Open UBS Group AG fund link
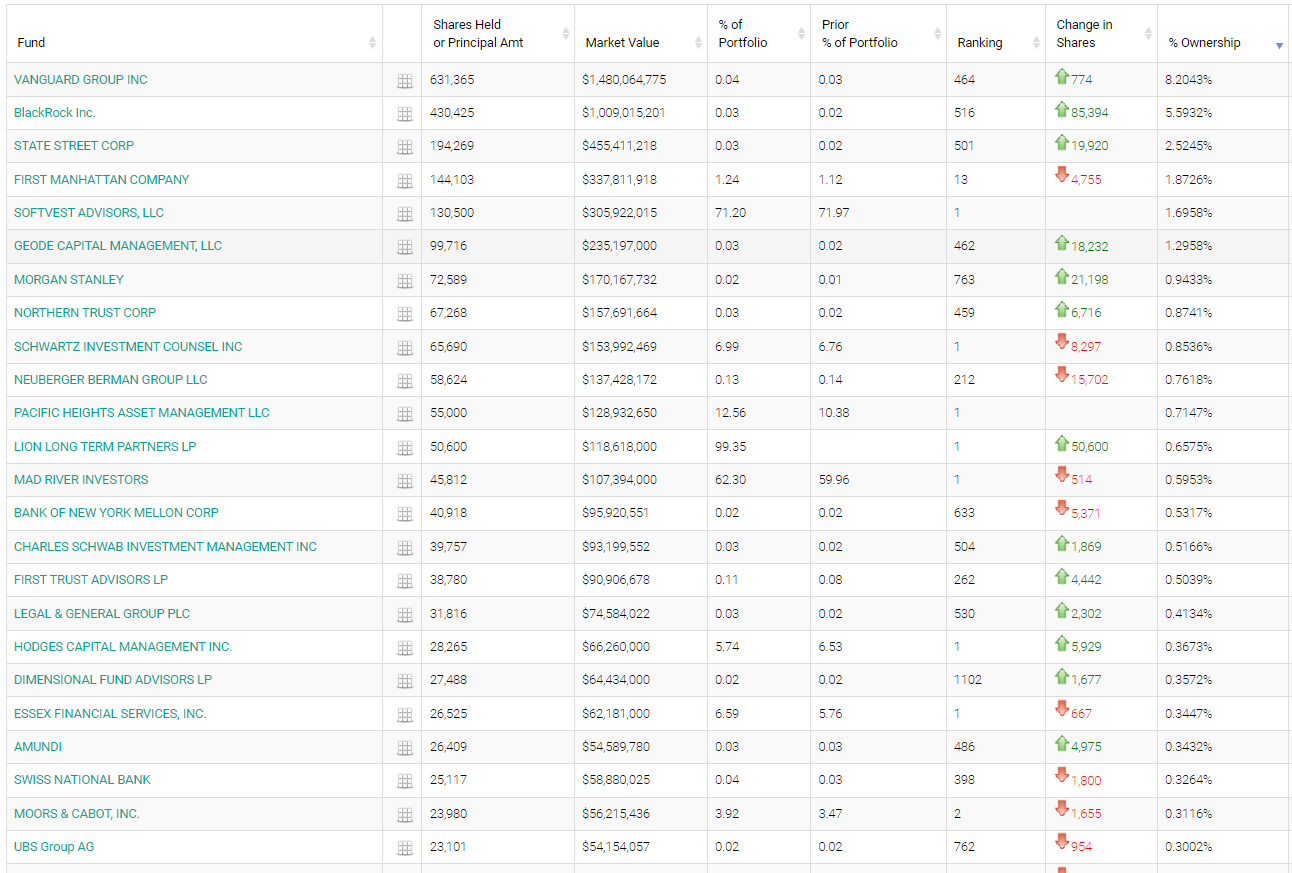Image resolution: width=1292 pixels, height=873 pixels. [x=54, y=847]
